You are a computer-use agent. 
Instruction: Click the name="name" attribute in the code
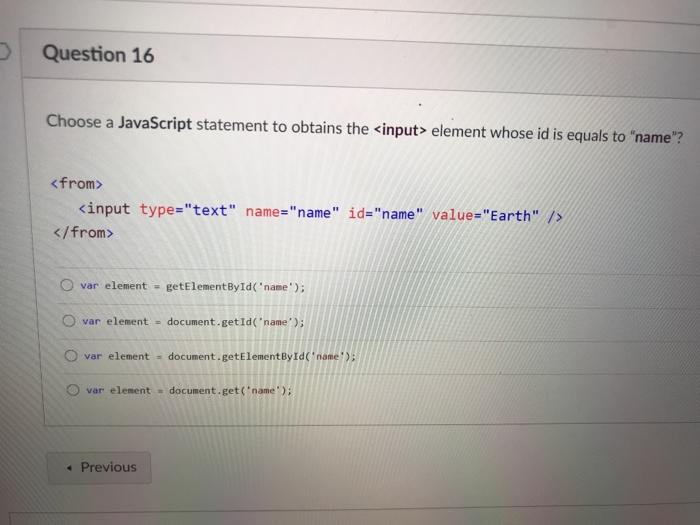point(292,212)
